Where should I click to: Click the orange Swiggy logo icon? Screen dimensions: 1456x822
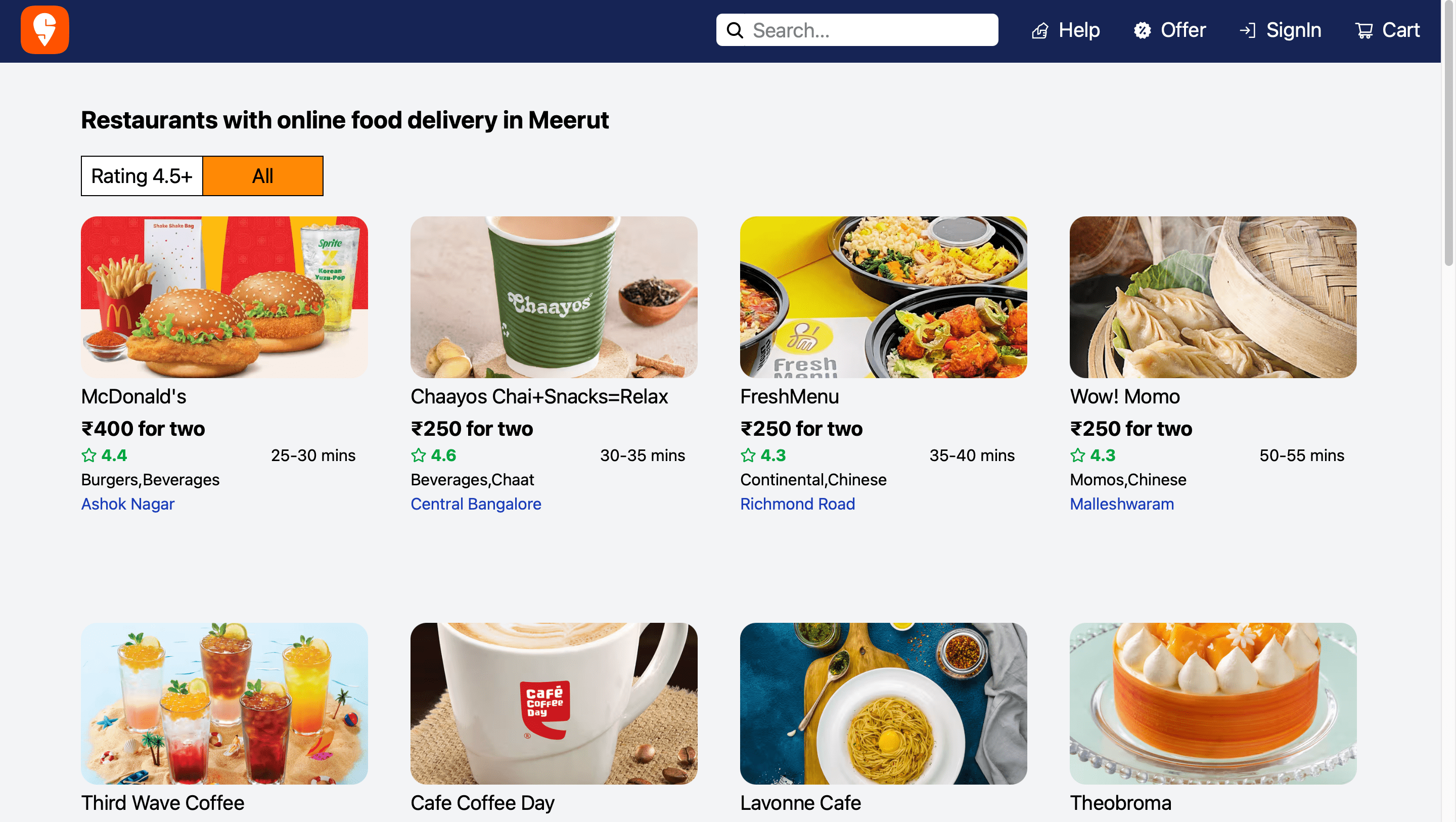click(44, 30)
